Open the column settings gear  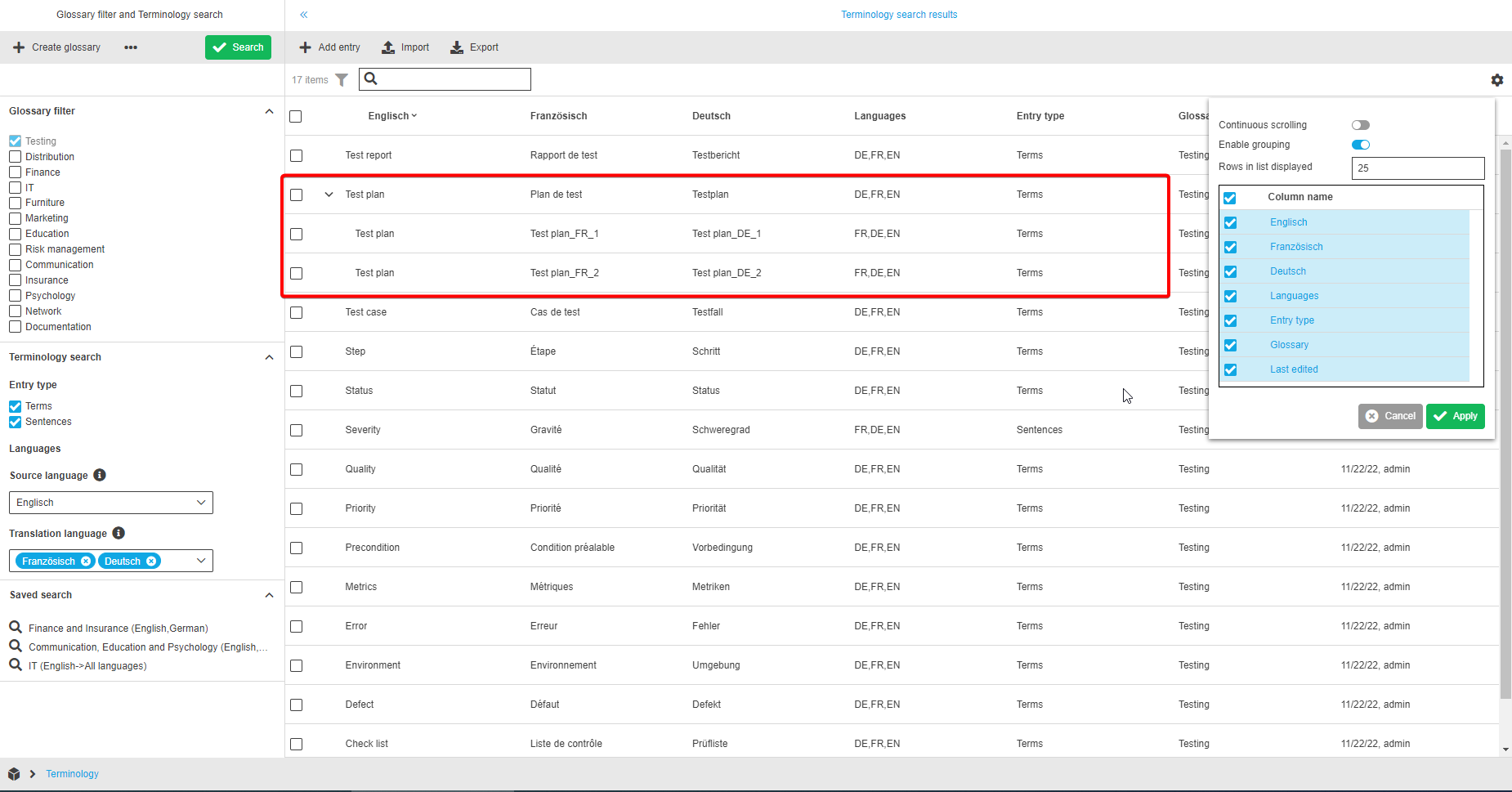(1497, 79)
